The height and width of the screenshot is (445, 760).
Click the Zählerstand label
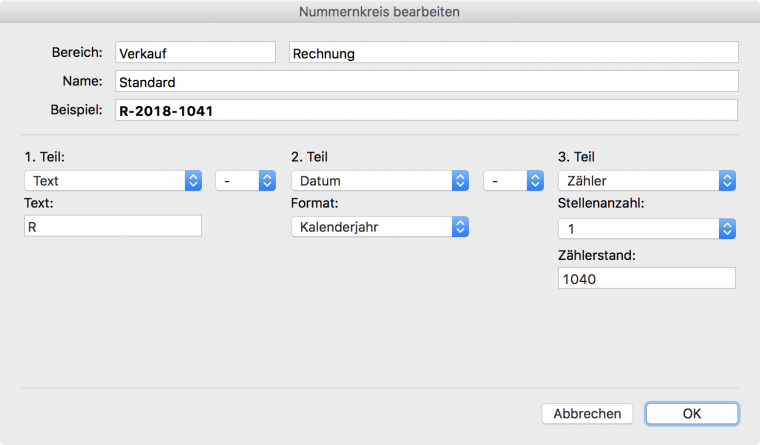pos(597,255)
